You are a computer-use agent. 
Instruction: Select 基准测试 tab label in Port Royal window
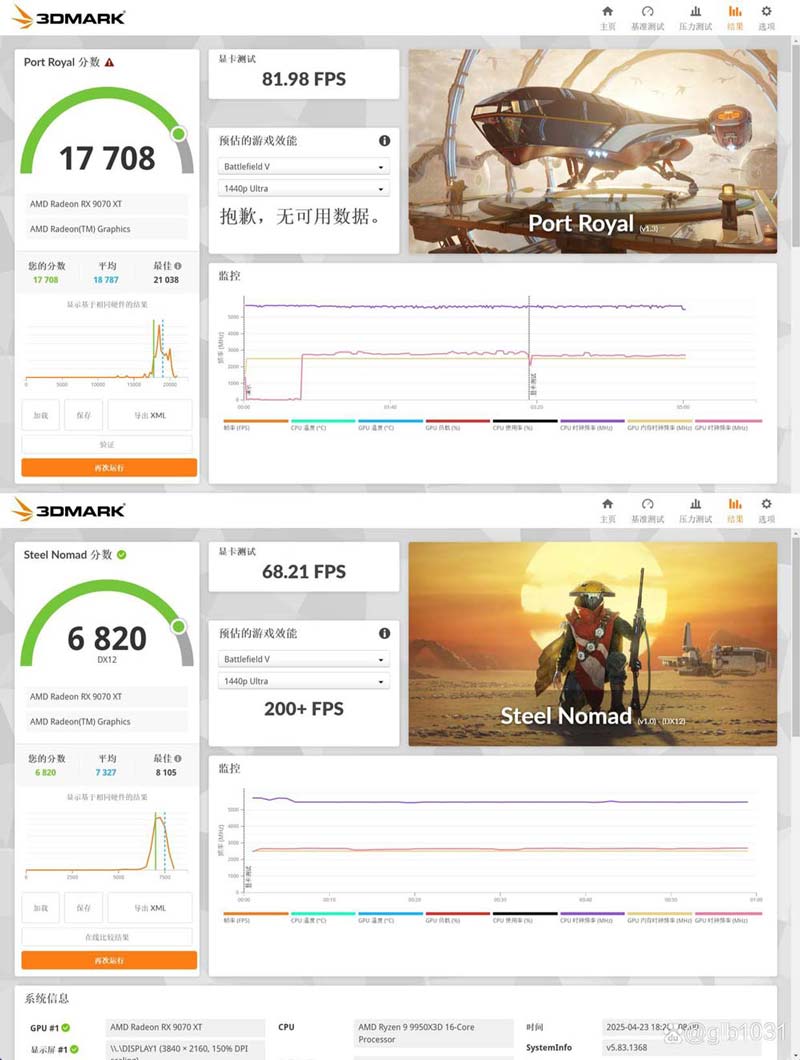point(647,27)
